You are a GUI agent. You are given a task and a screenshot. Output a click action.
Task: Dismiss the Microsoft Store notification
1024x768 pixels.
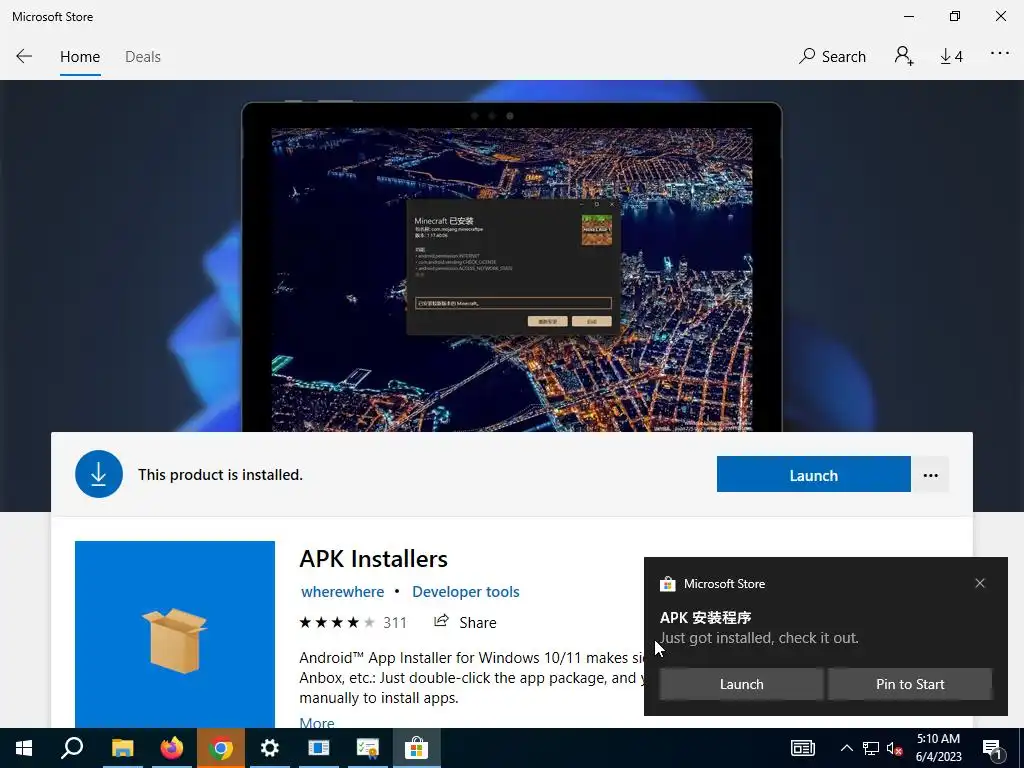980,583
